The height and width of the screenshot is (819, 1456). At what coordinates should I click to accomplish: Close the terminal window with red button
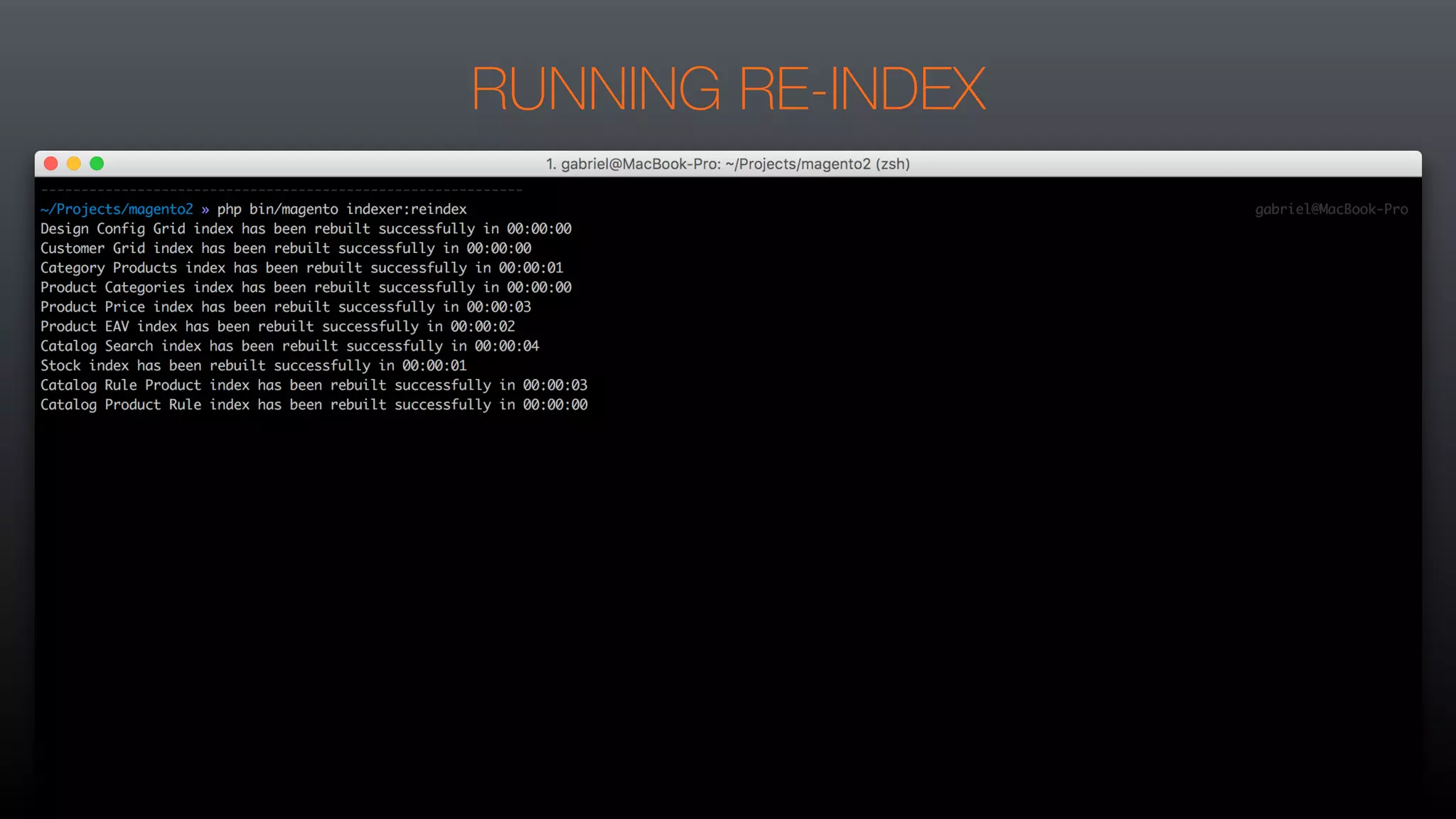50,164
